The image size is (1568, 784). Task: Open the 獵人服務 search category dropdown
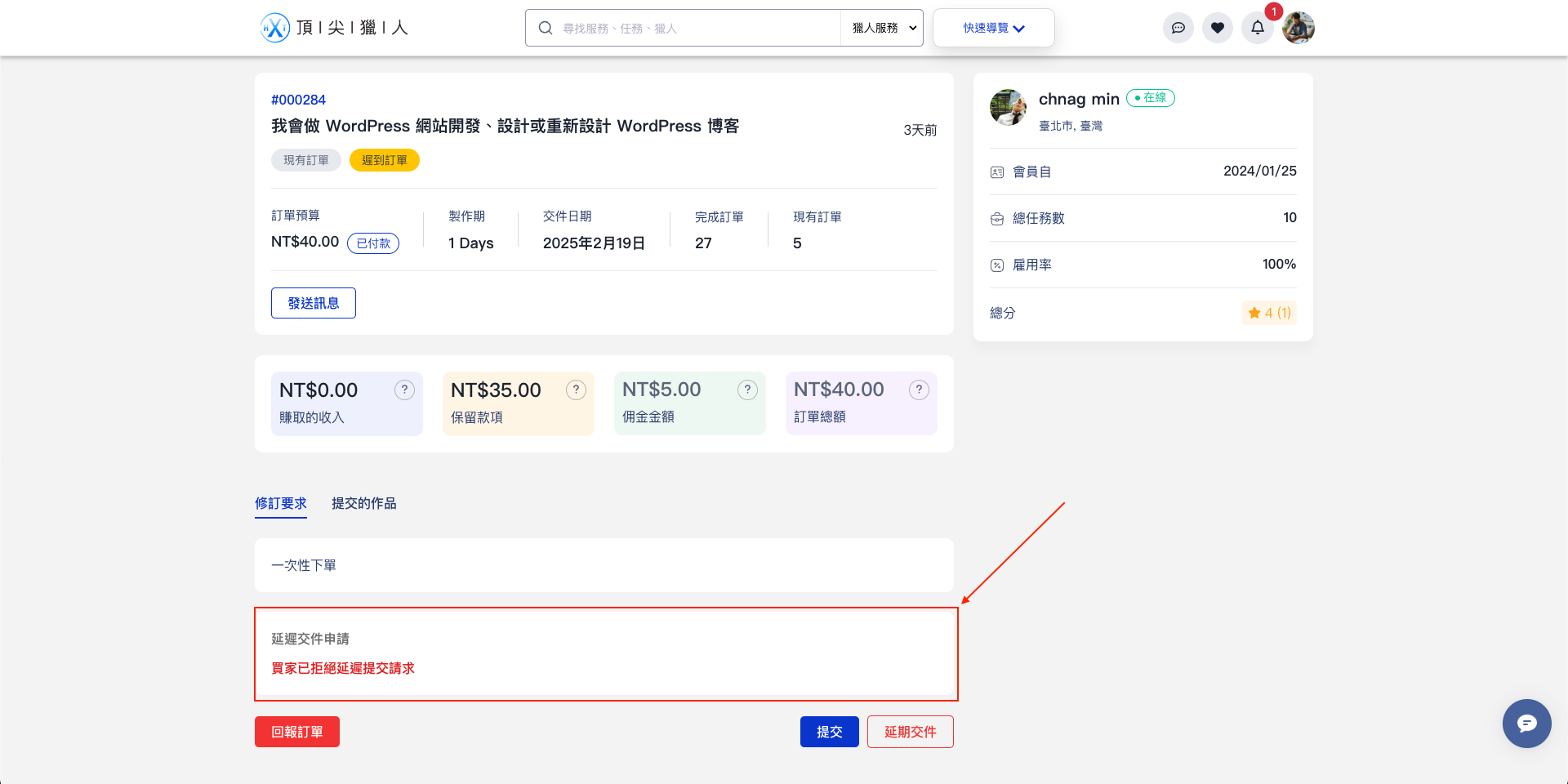pos(882,28)
